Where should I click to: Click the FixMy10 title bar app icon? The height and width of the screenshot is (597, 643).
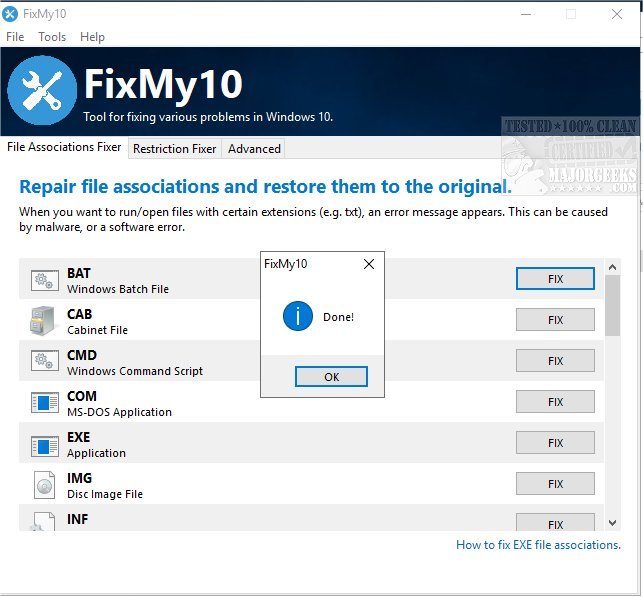click(x=10, y=14)
